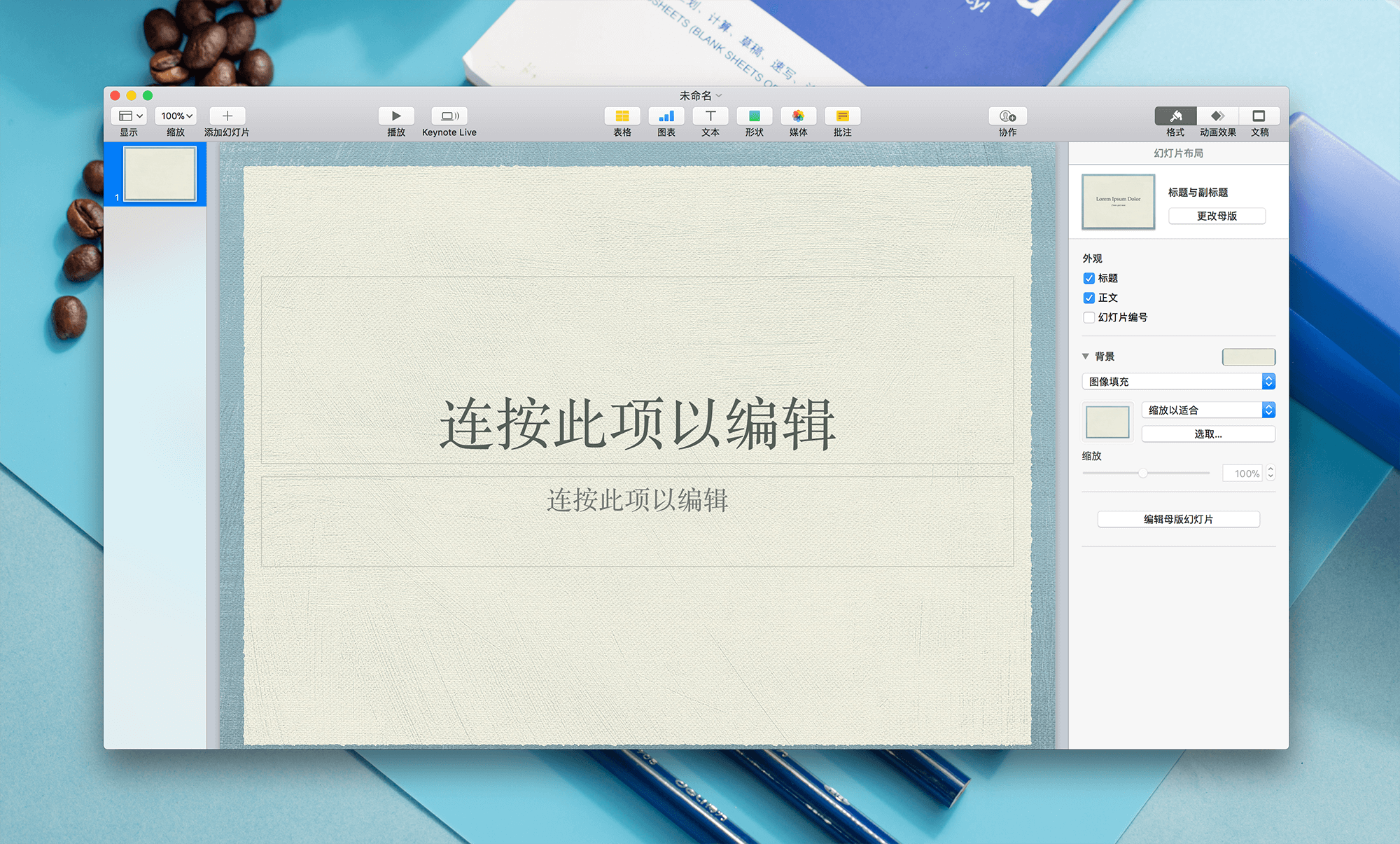This screenshot has width=1400, height=844.
Task: Click the slide subtitle placeholder text
Action: [637, 501]
